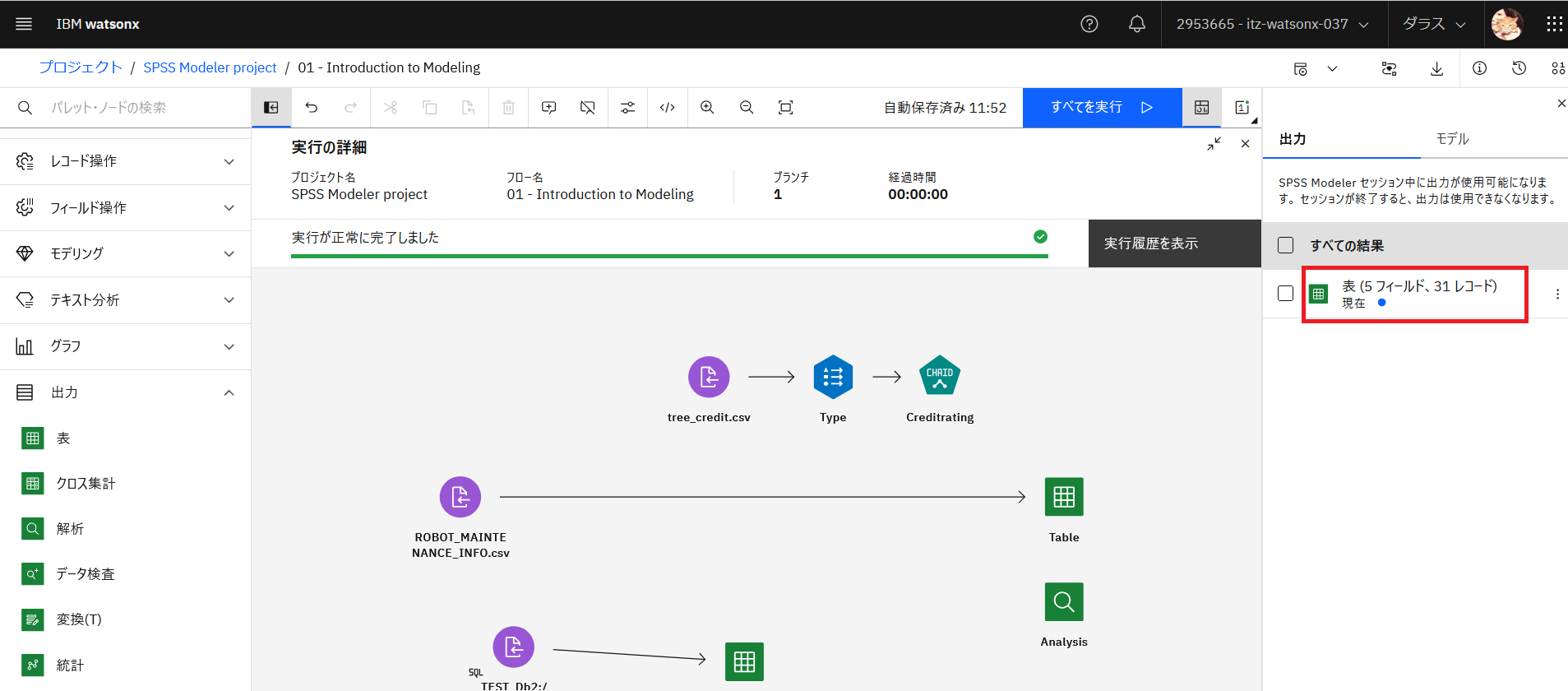Toggle the outputs panel icon
The image size is (1568, 691).
[x=1202, y=108]
